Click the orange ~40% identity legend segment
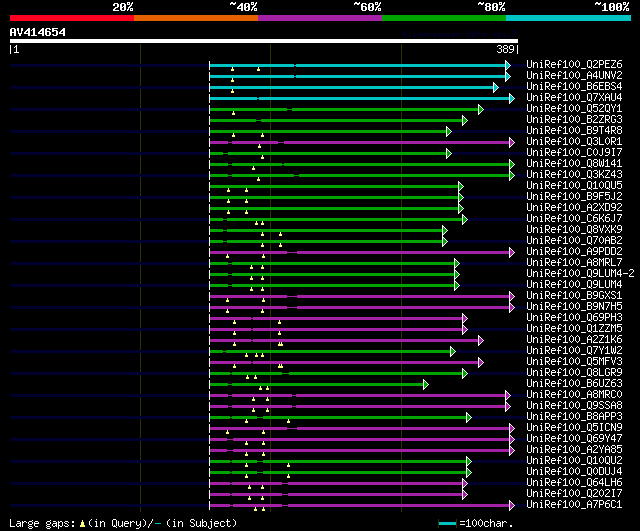Viewport: 640px width, 531px height. (x=196, y=18)
